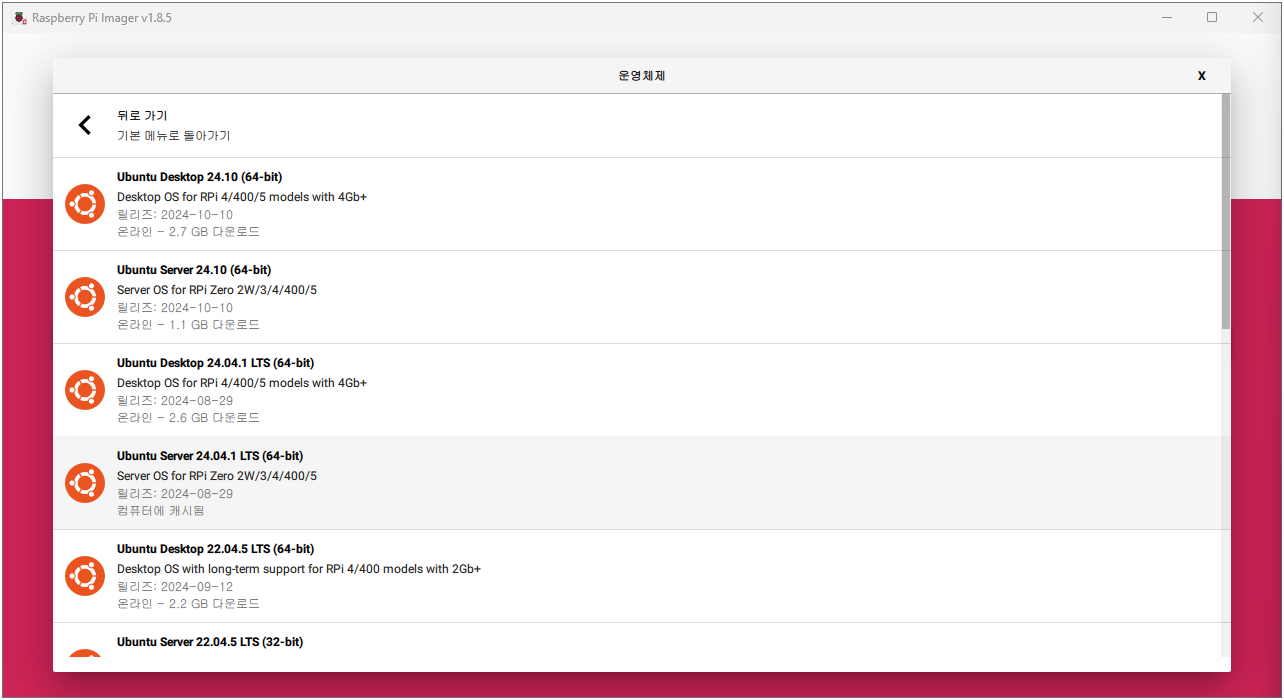Click '온라인 - 2.6 GB 다운로드' text
1284x700 pixels.
(x=188, y=418)
